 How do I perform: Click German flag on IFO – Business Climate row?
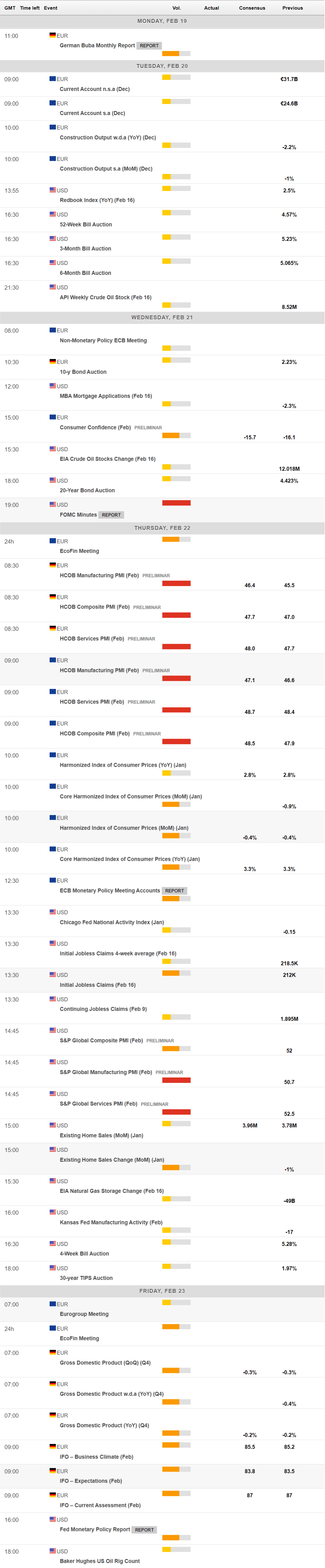(52, 1446)
